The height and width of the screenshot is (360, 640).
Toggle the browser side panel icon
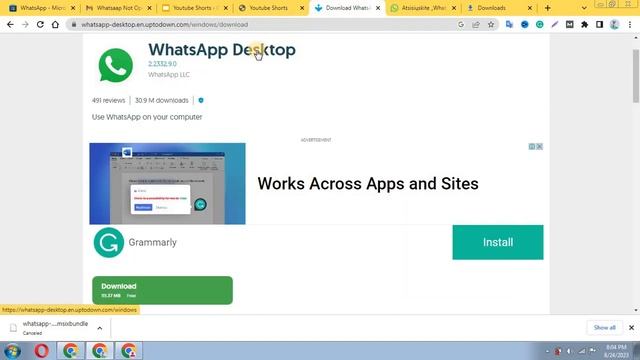coord(599,24)
